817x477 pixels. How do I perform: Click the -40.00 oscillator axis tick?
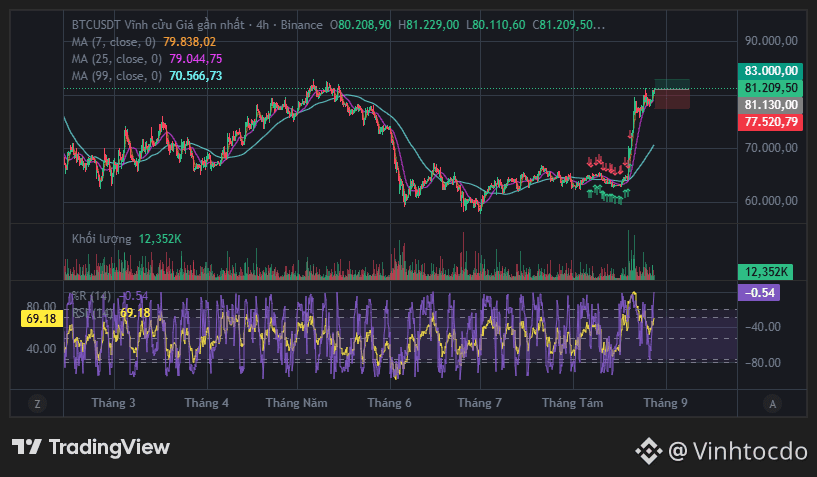tap(763, 327)
